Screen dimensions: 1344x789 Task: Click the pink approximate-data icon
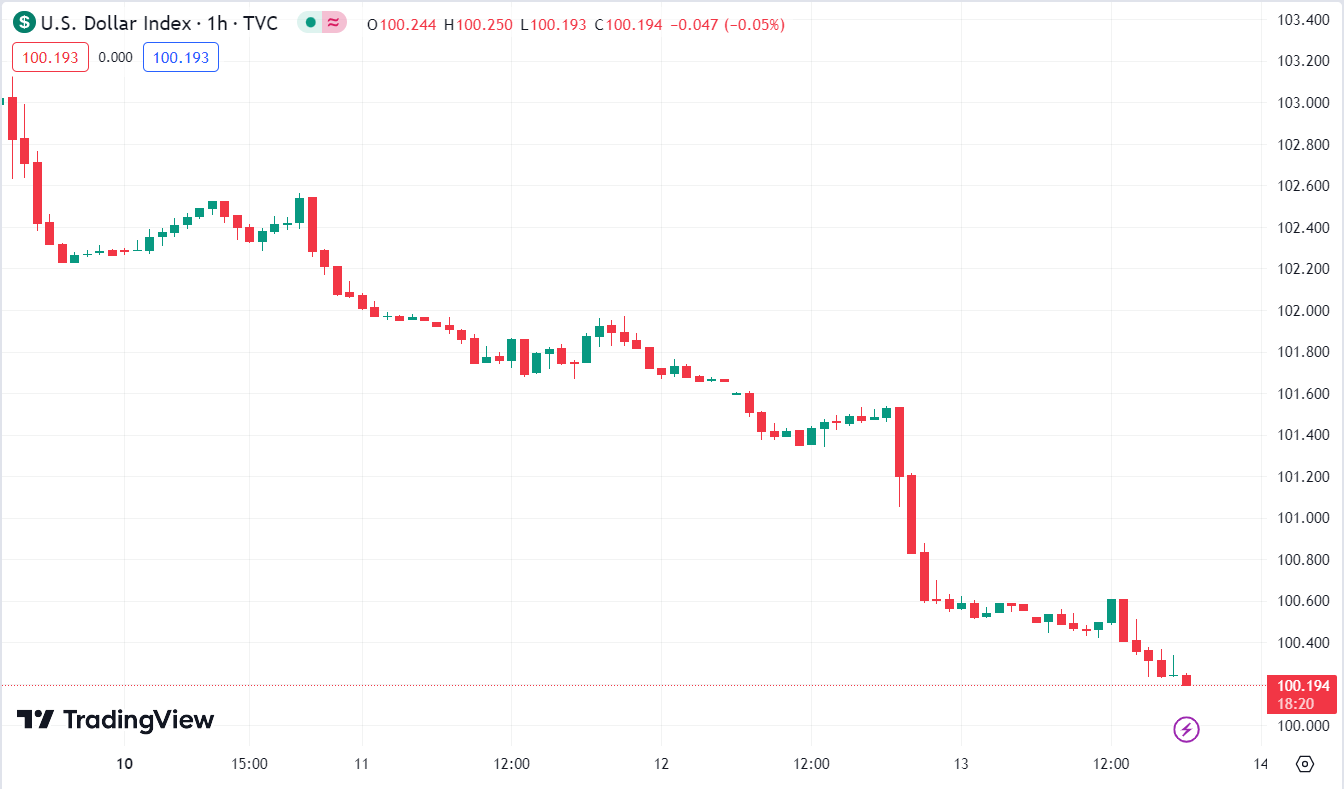pos(334,23)
